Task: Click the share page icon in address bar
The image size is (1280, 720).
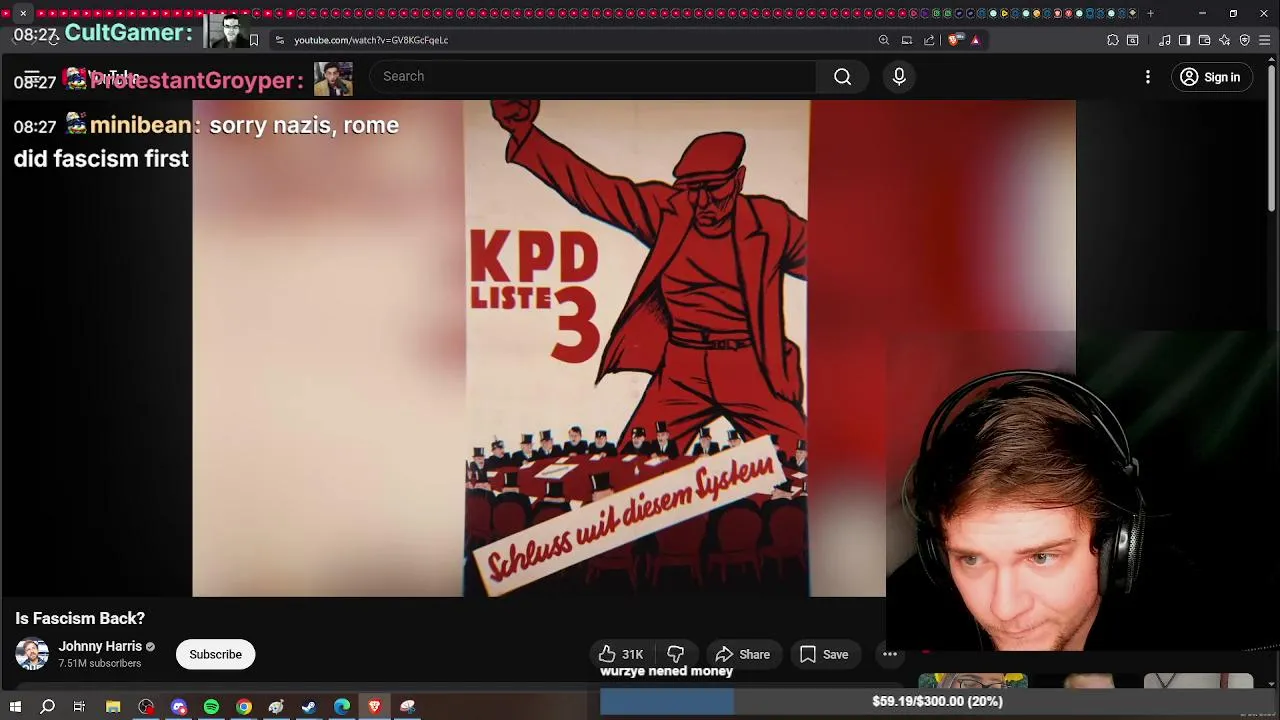Action: coord(929,40)
